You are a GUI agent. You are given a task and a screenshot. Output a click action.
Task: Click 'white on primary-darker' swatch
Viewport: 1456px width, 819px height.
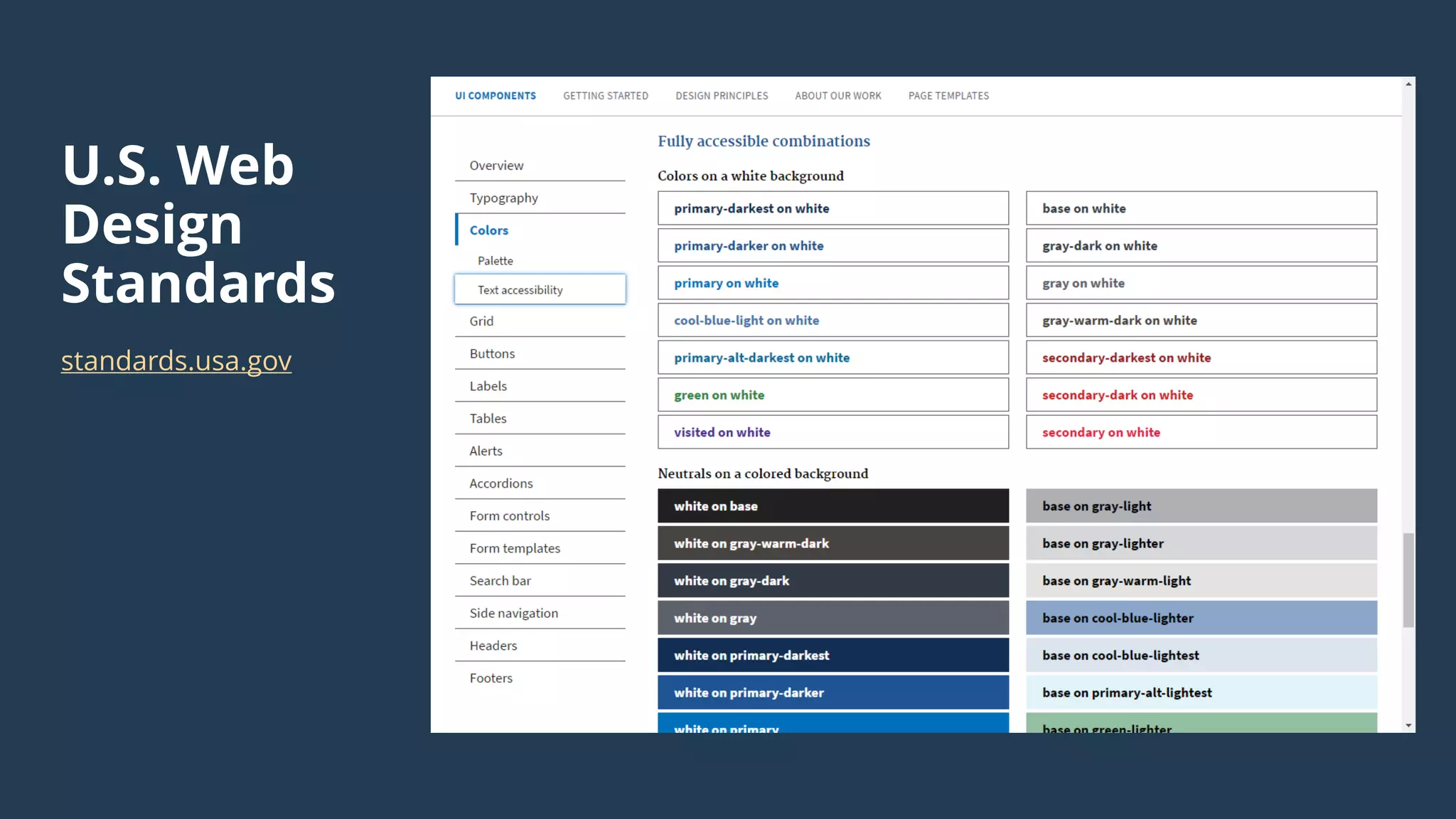(833, 692)
